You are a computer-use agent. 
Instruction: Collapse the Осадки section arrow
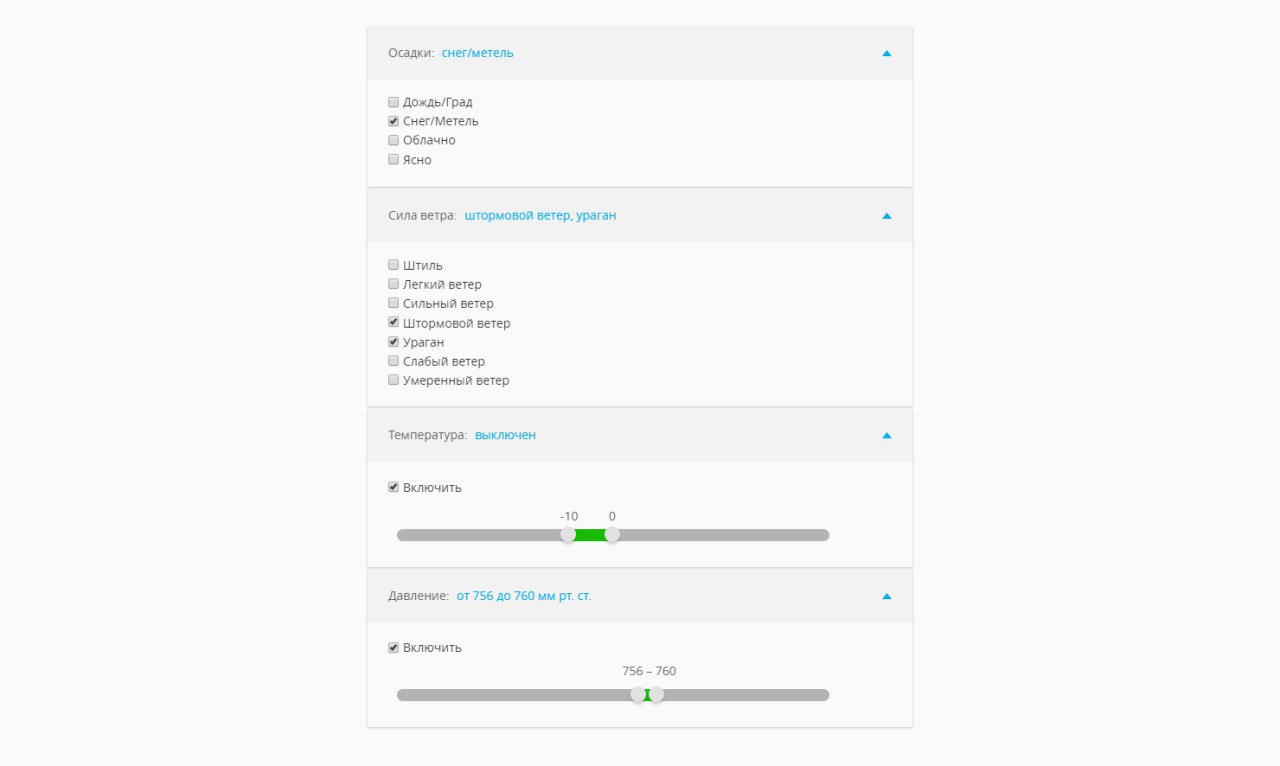point(886,53)
